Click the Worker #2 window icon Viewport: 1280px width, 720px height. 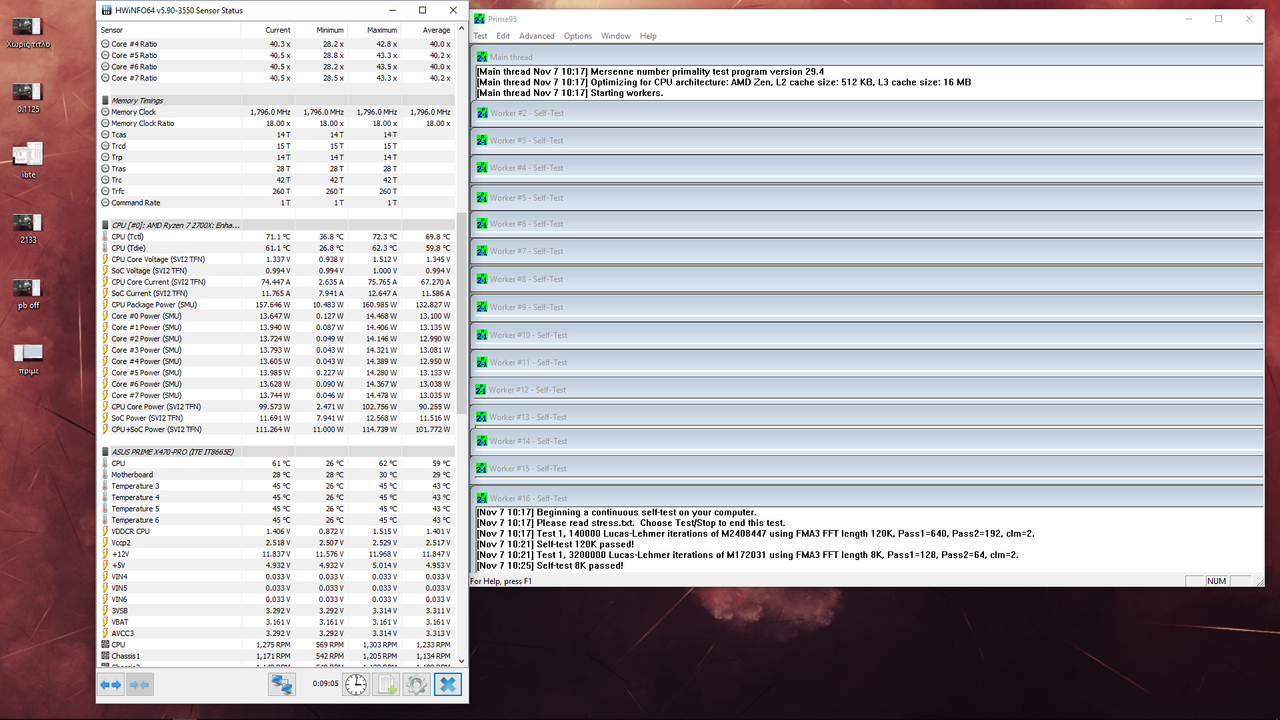coord(482,113)
